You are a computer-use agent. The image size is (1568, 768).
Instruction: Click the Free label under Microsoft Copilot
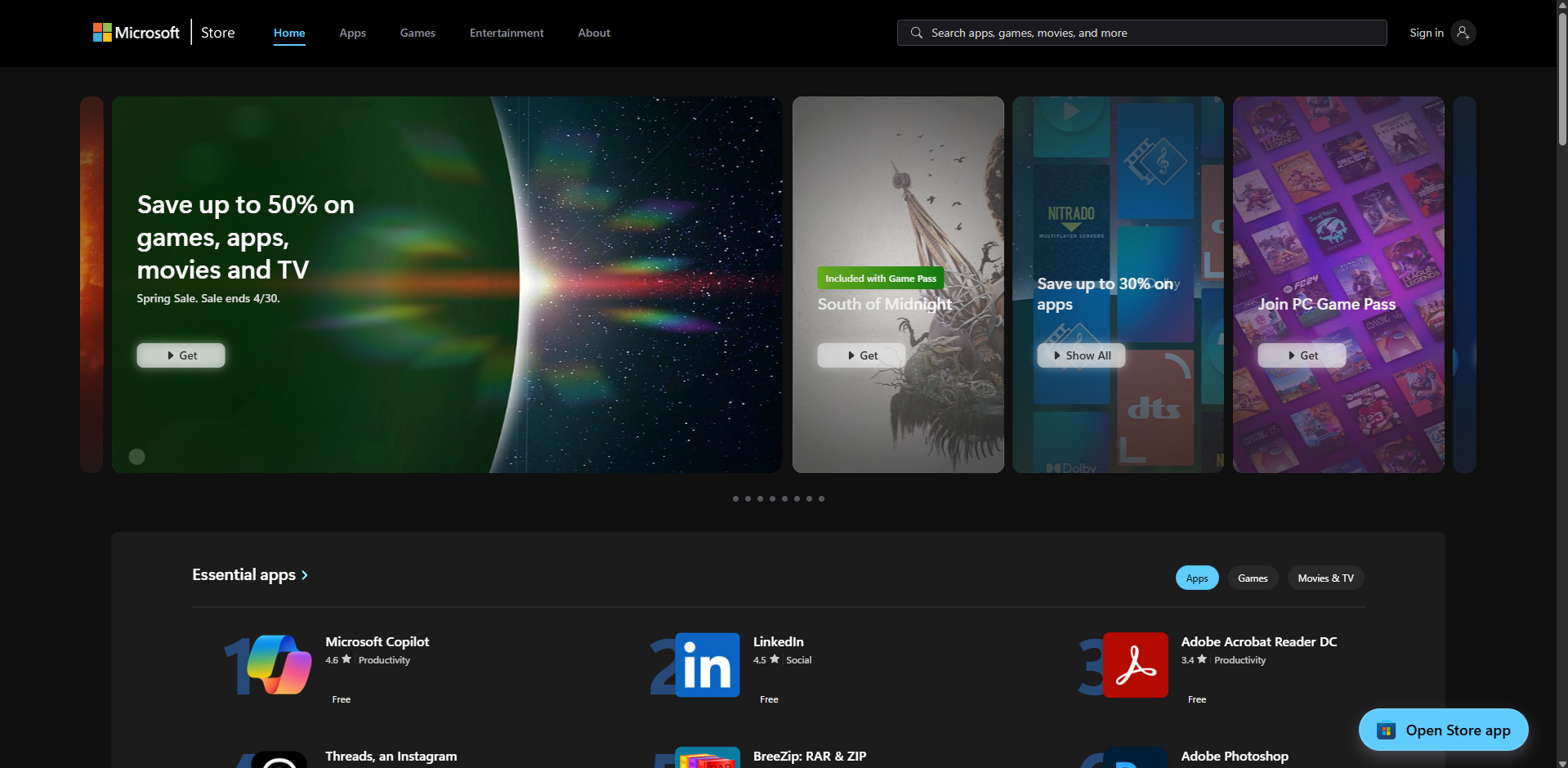click(x=342, y=699)
